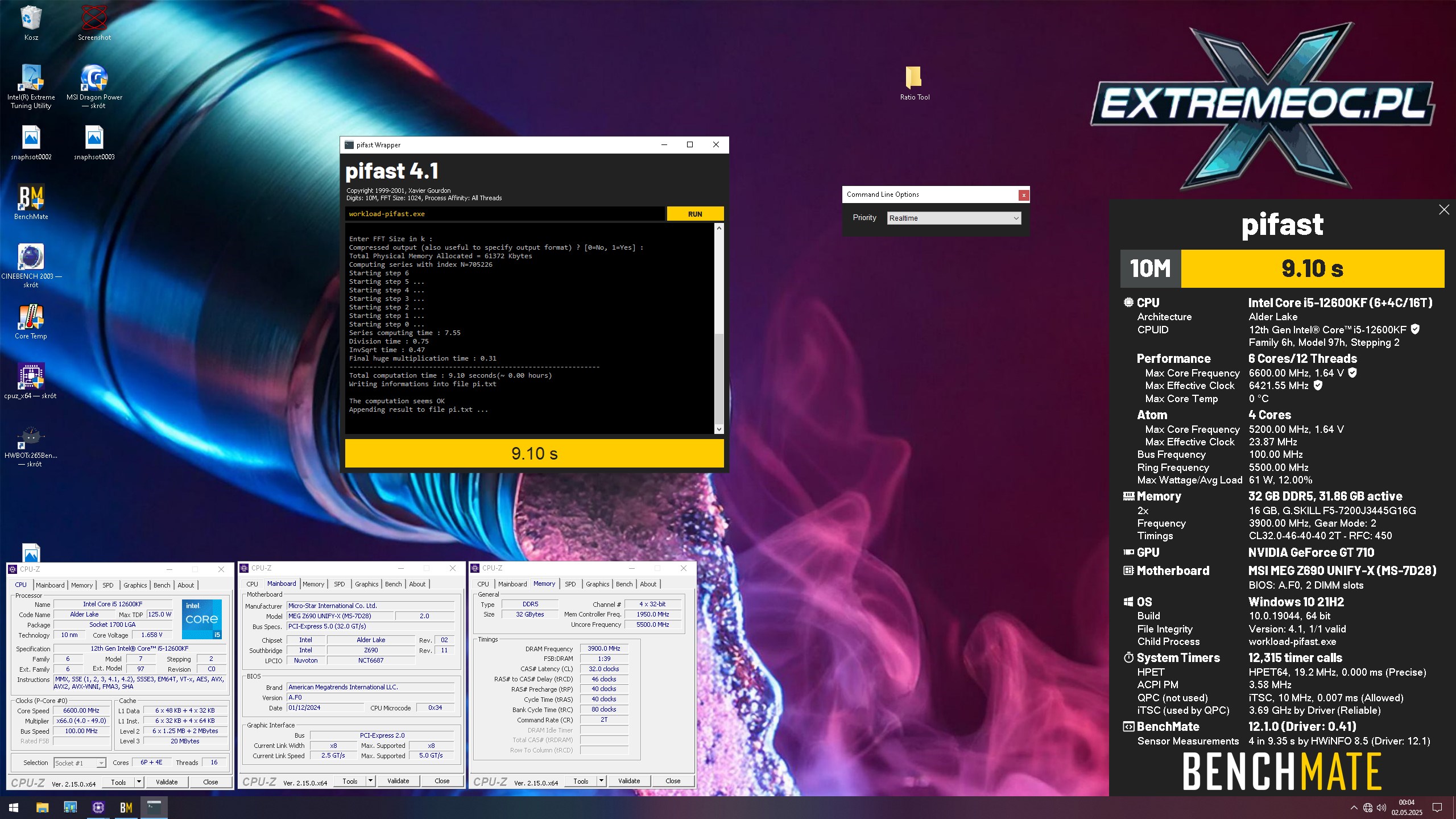
Task: Click the BIOS Version A.F0 field
Action: [x=371, y=697]
